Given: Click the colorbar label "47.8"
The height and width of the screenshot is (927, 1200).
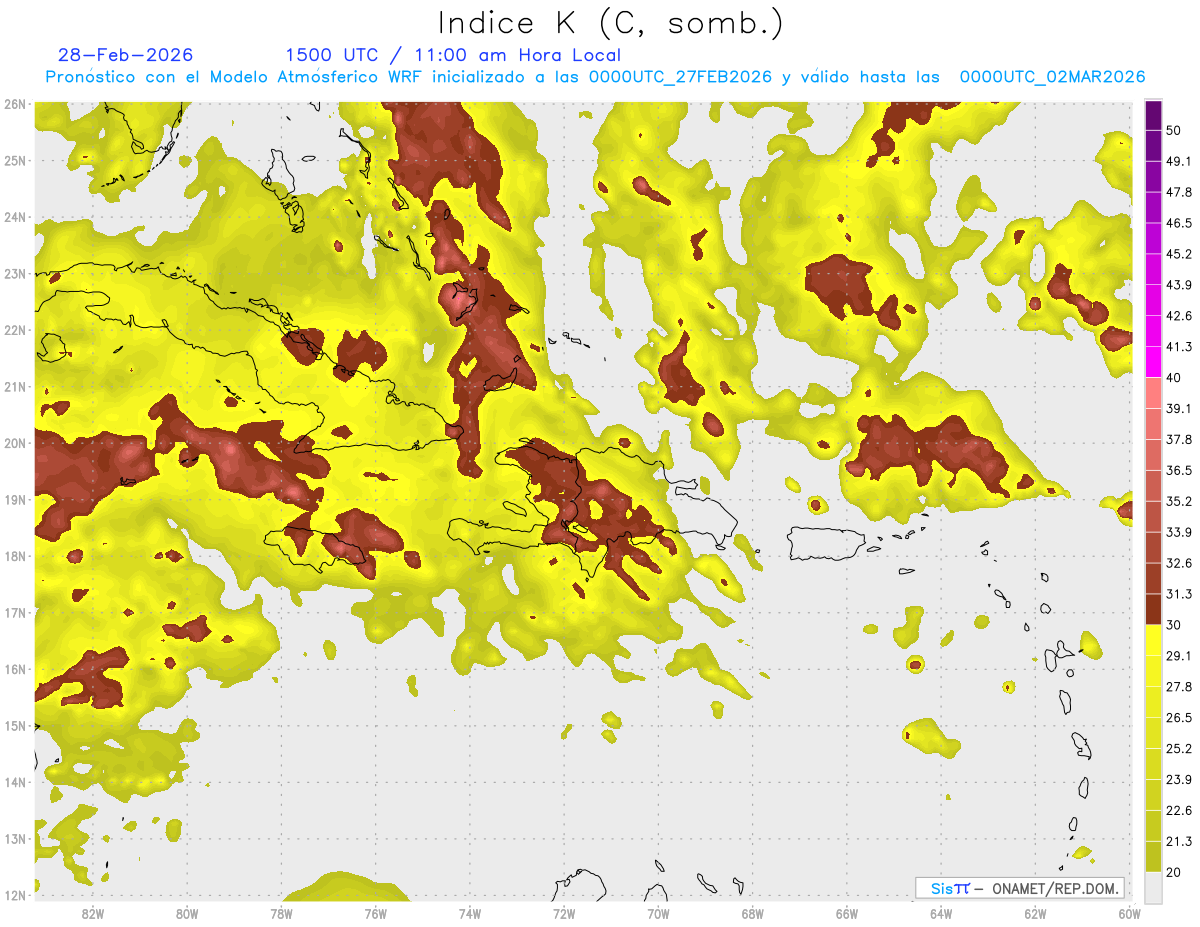Looking at the screenshot, I should 1179,192.
